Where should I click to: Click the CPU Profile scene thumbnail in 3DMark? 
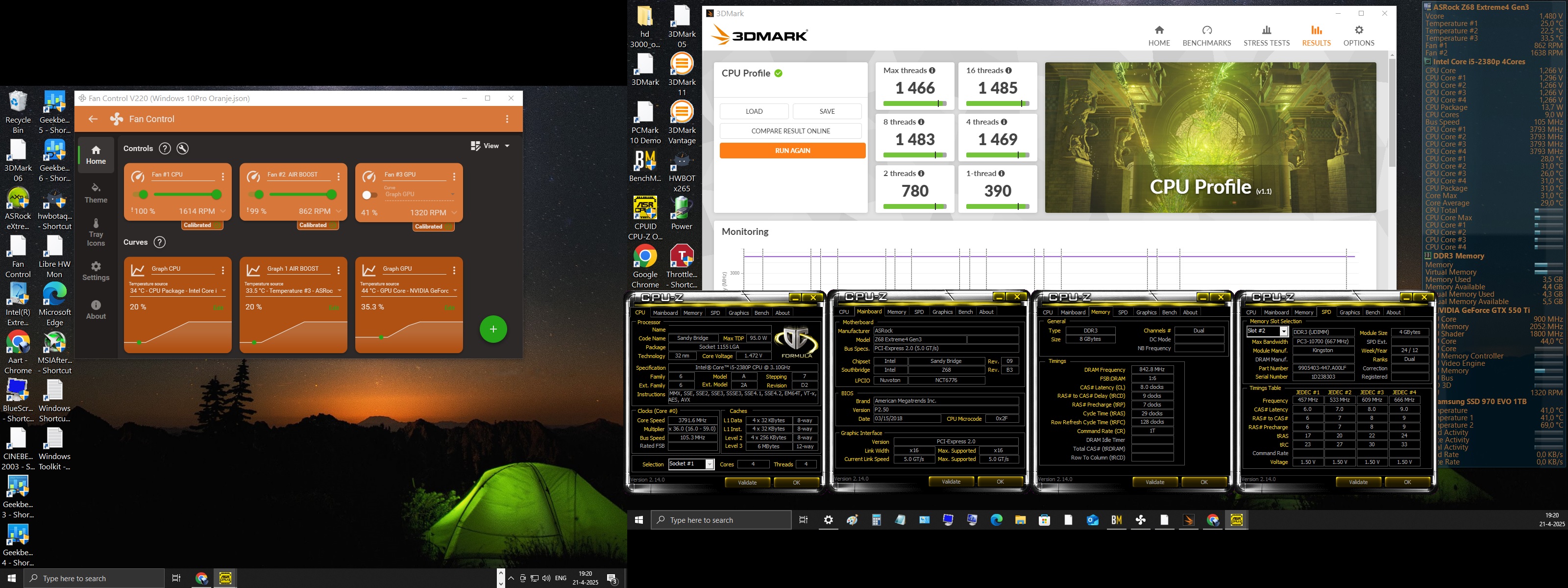1210,138
